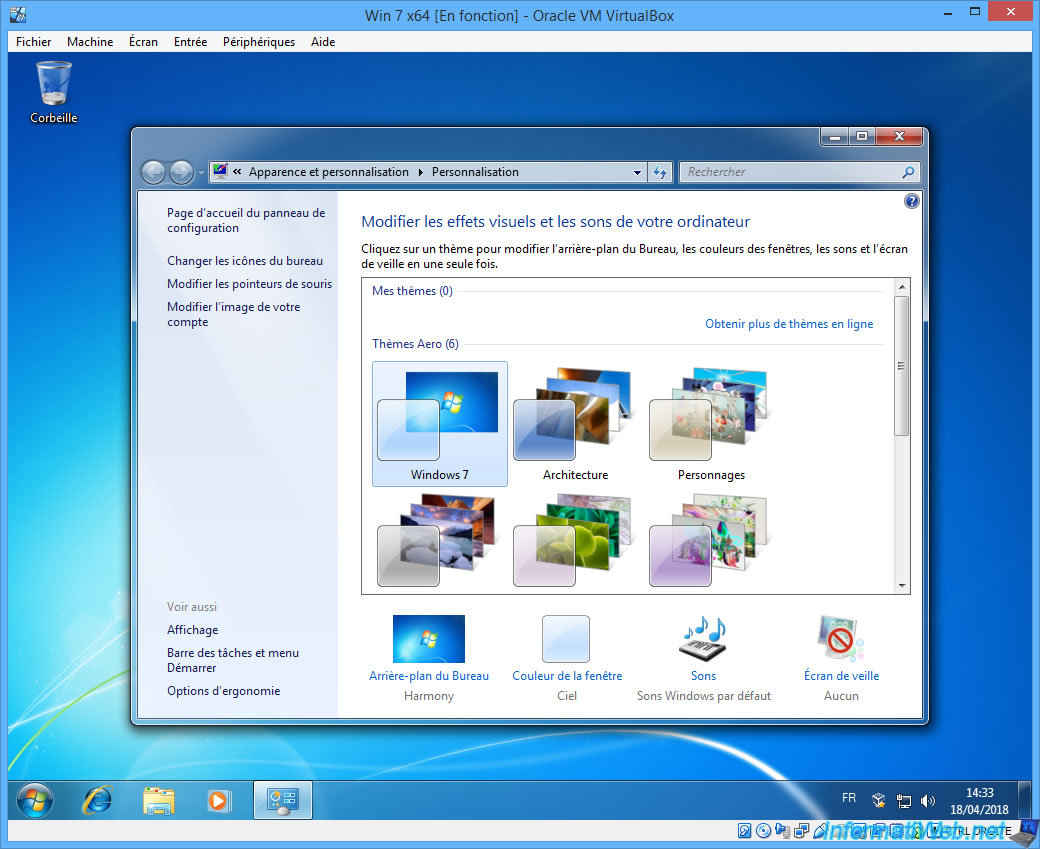This screenshot has height=849, width=1040.
Task: Click the theme list scrollbar thumb
Action: (901, 366)
